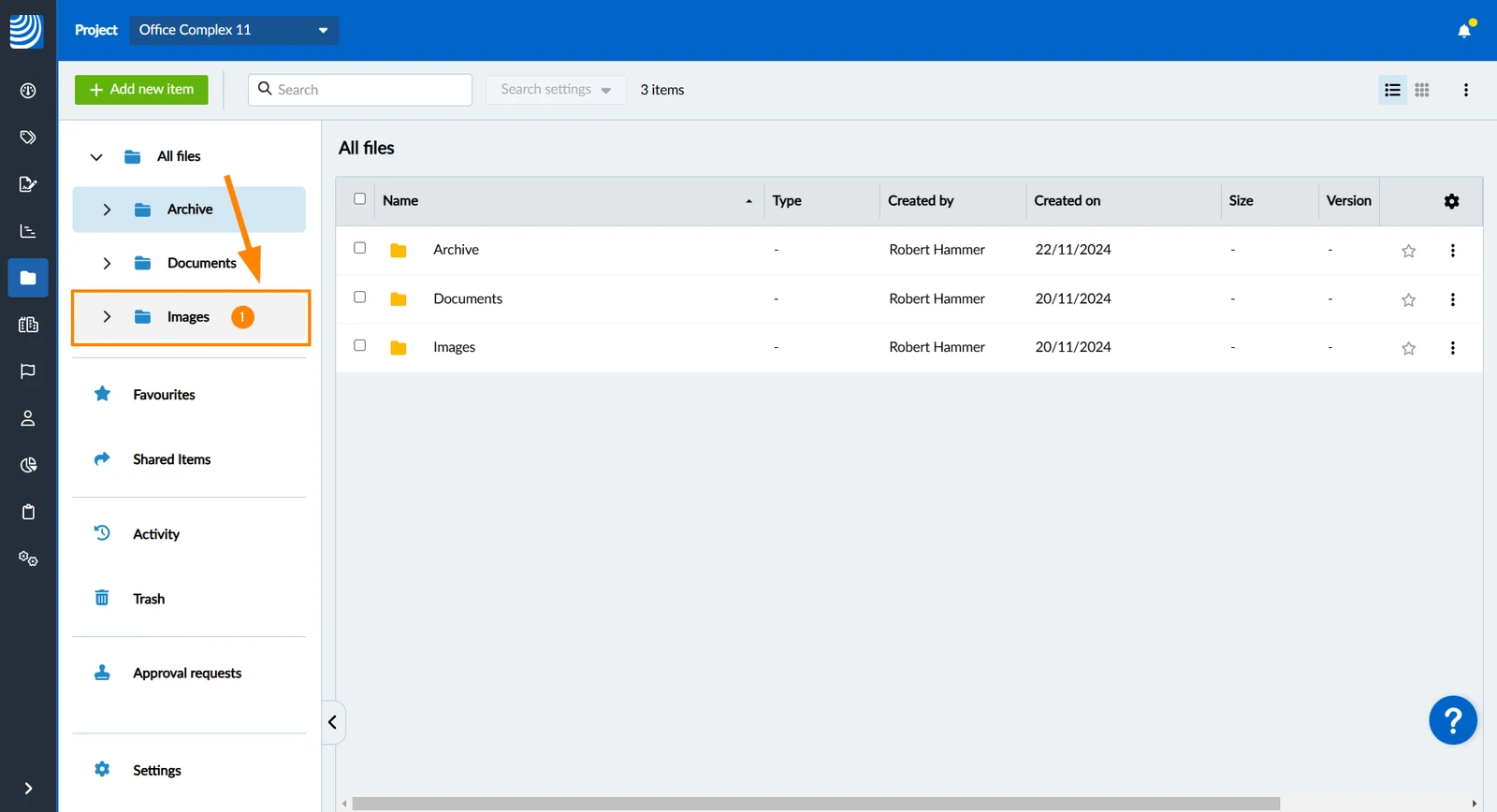Open the tags icon in left rail

[28, 138]
